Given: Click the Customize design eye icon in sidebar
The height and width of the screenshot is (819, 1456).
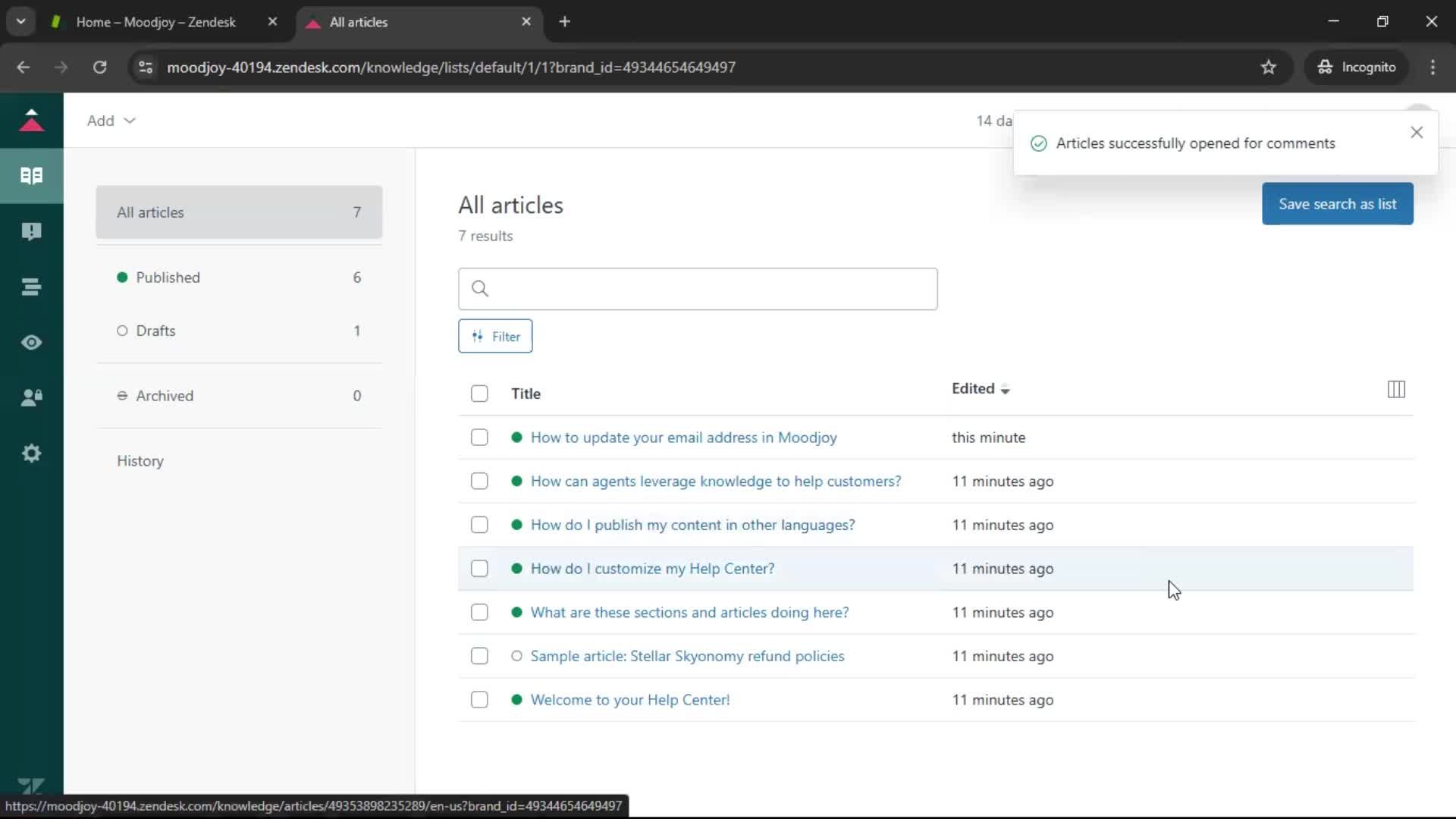Looking at the screenshot, I should click(31, 343).
